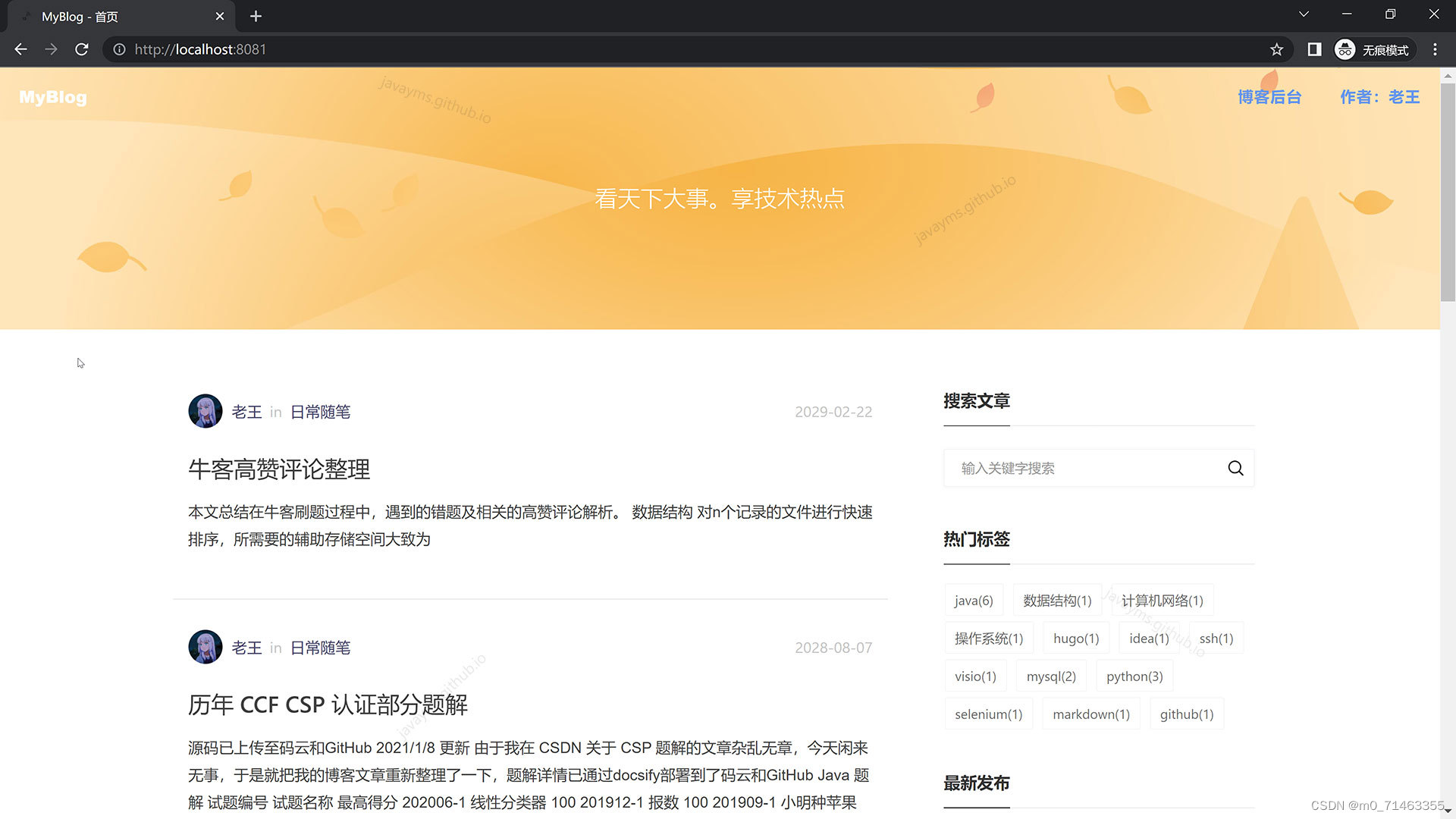The height and width of the screenshot is (819, 1456).
Task: Click the search magnifier icon
Action: pyautogui.click(x=1235, y=468)
